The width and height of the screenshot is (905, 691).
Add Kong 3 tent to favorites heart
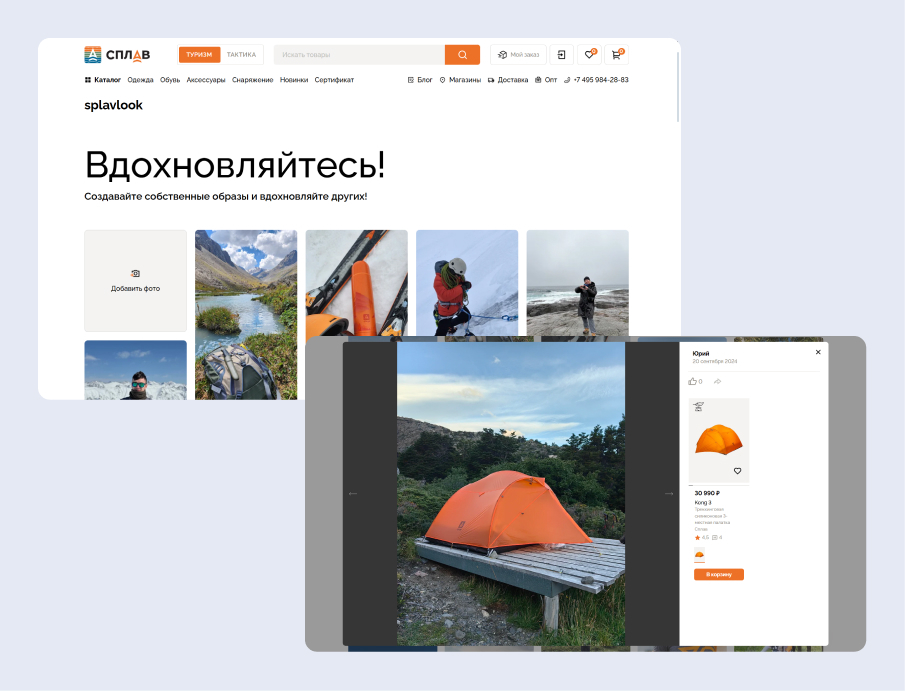[737, 470]
